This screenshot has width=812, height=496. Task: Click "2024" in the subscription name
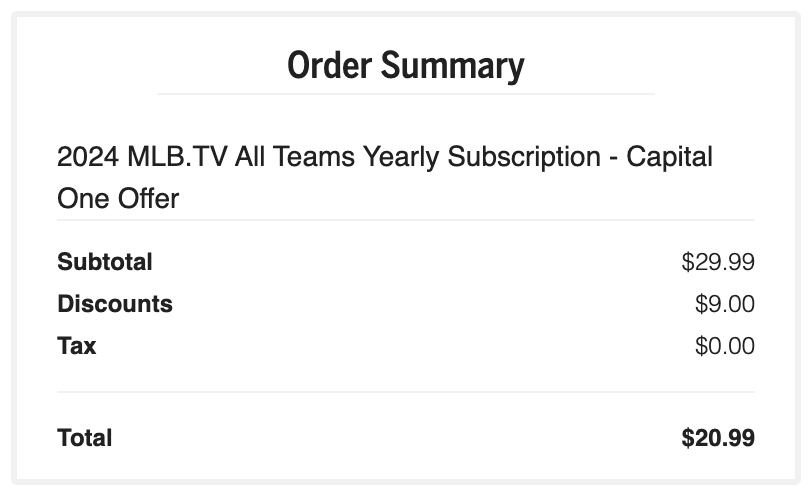click(88, 158)
